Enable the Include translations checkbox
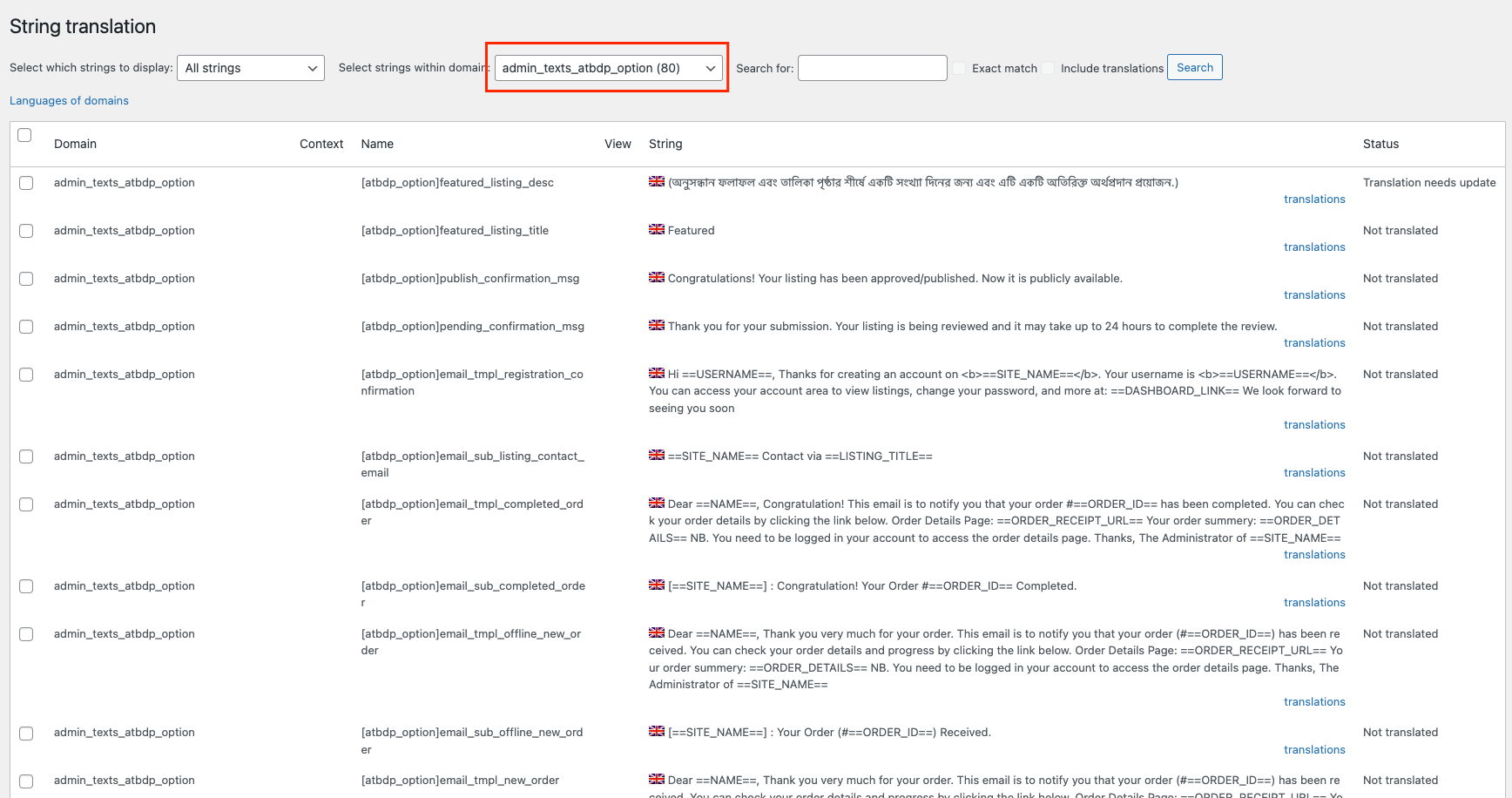Viewport: 1512px width, 798px height. 1048,67
